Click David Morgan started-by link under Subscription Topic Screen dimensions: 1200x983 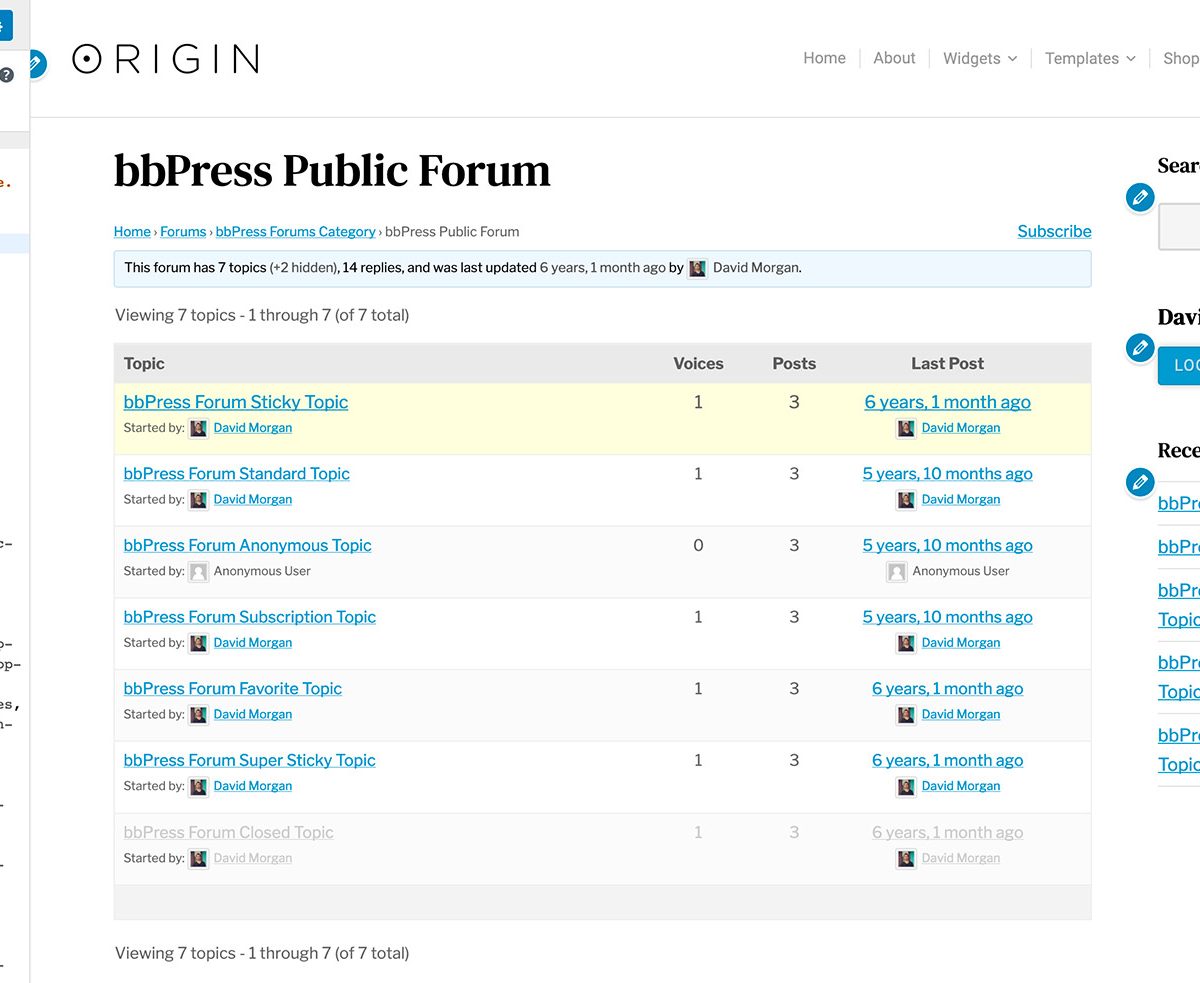[x=253, y=643]
